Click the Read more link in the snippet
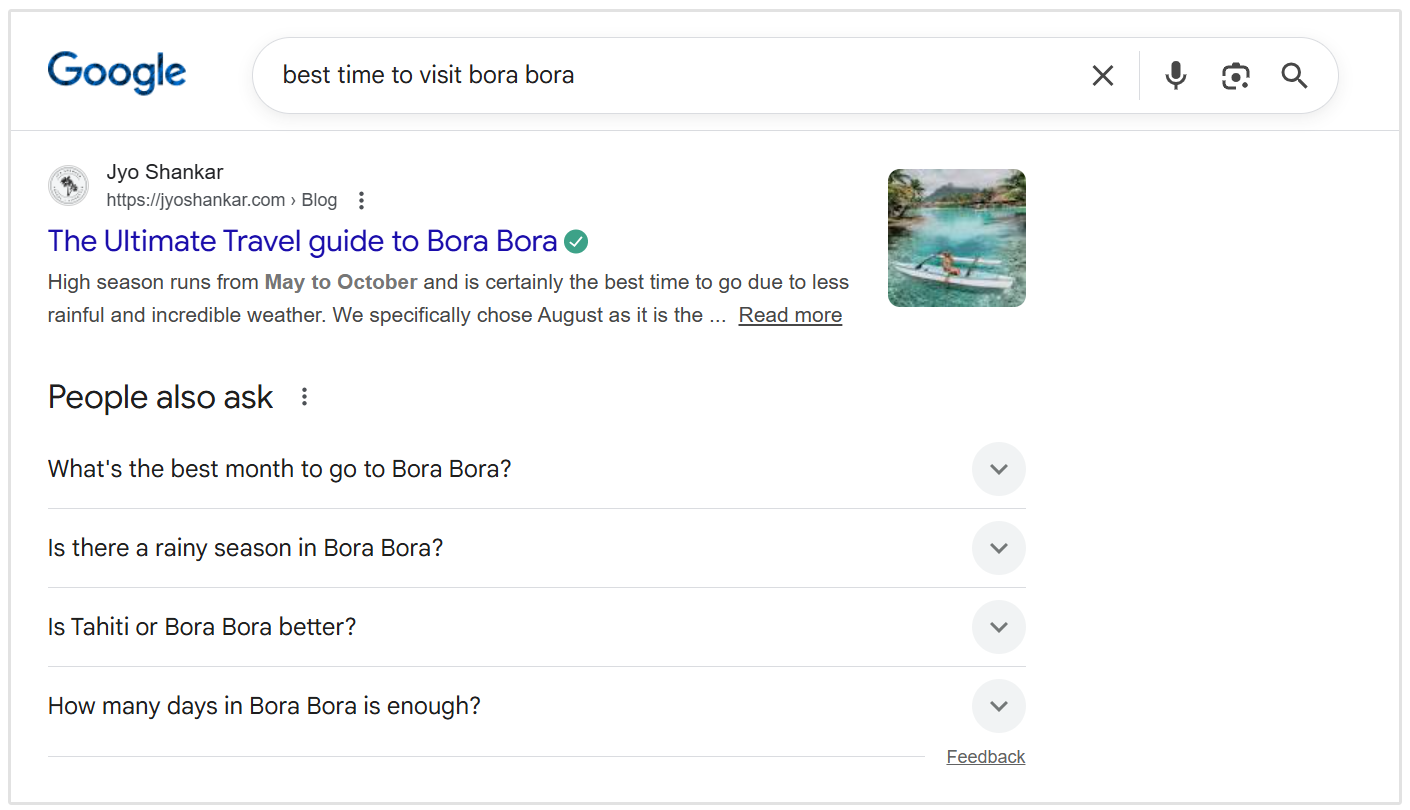 pyautogui.click(x=789, y=314)
